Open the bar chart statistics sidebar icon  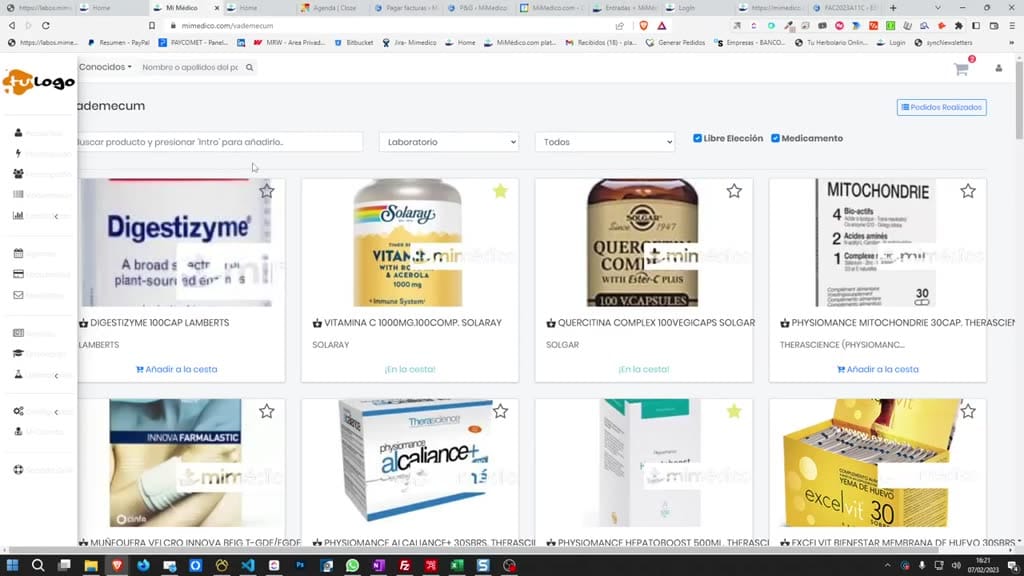pos(18,216)
